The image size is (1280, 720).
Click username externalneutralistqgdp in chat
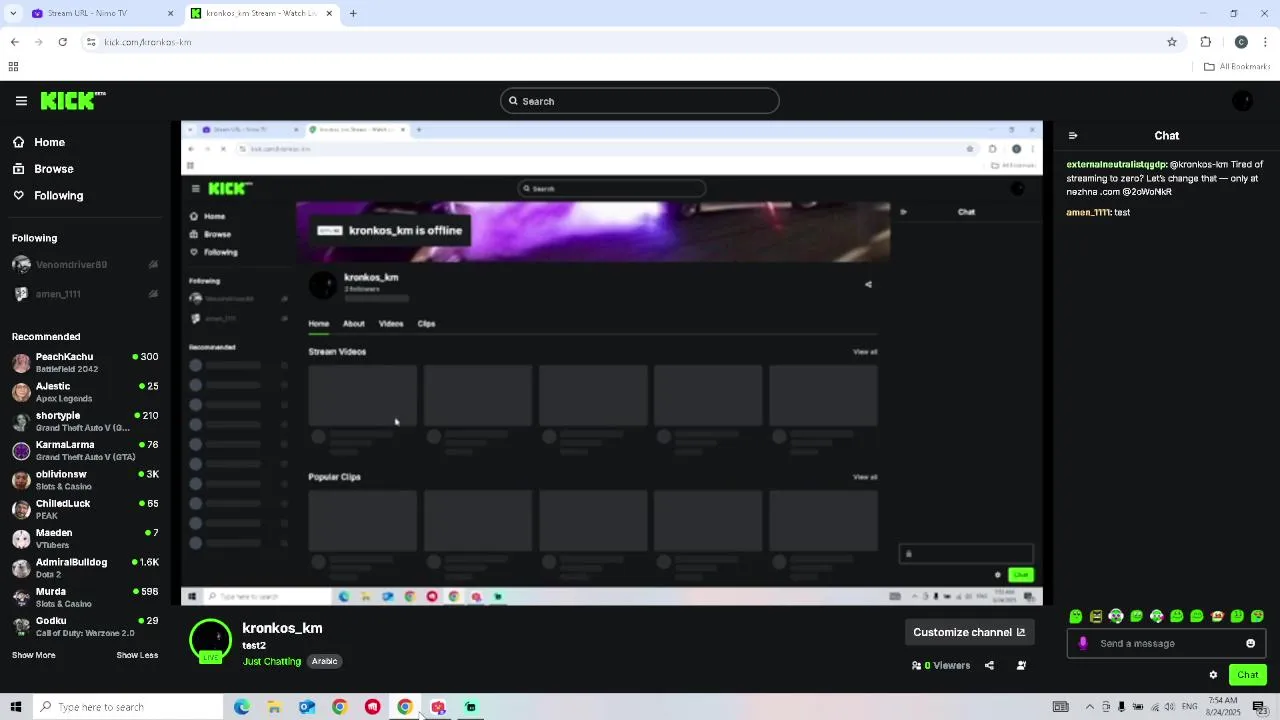click(1116, 164)
